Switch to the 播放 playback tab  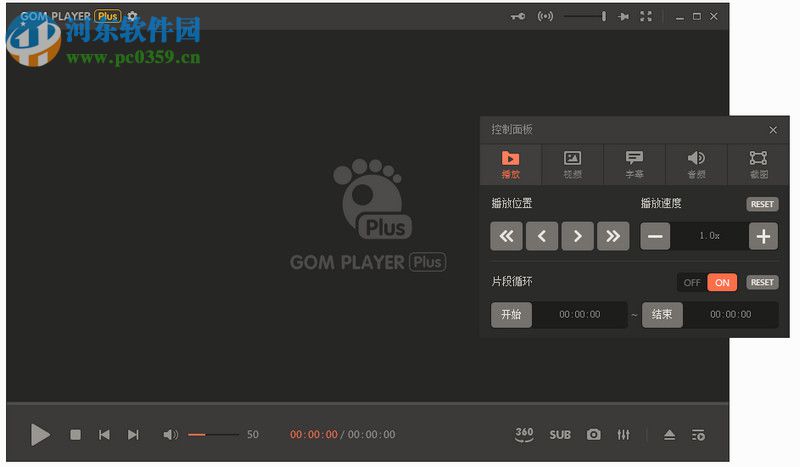(x=511, y=164)
